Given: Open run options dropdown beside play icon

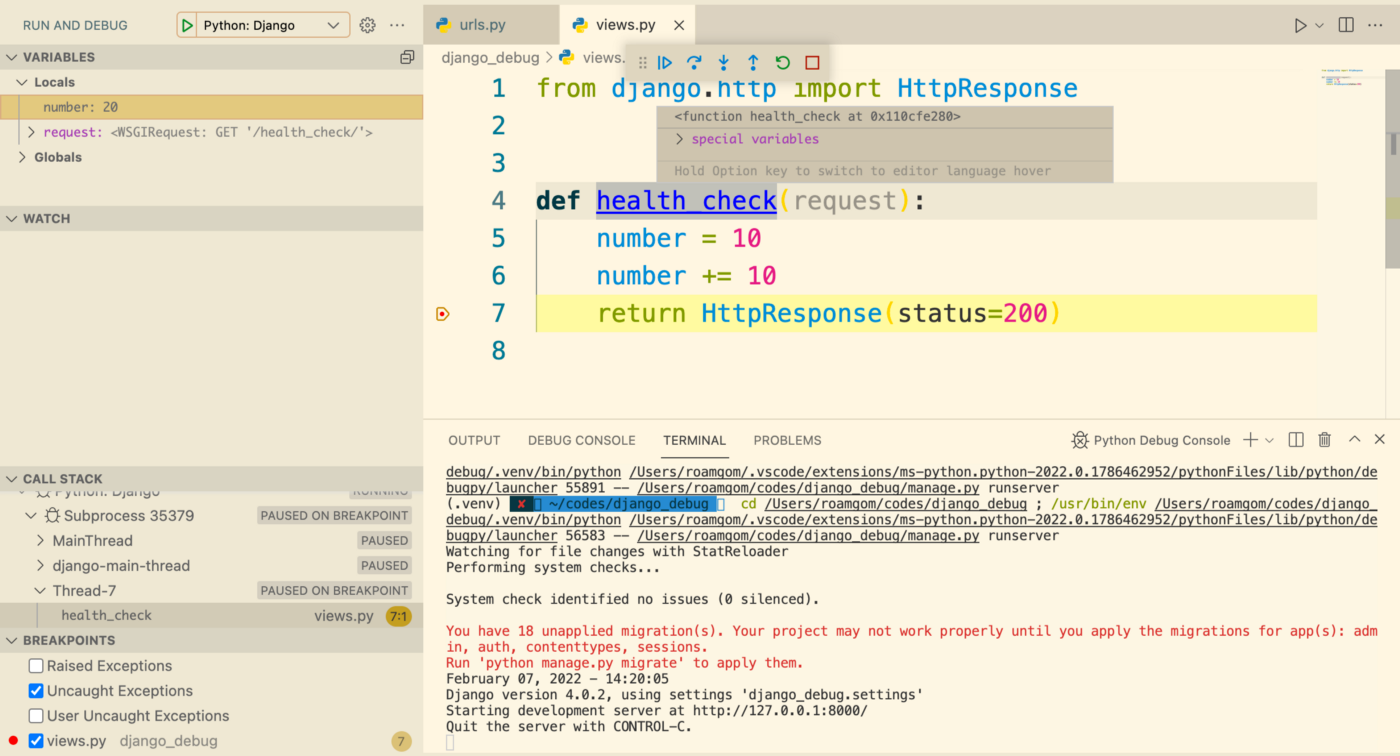Looking at the screenshot, I should [1319, 25].
